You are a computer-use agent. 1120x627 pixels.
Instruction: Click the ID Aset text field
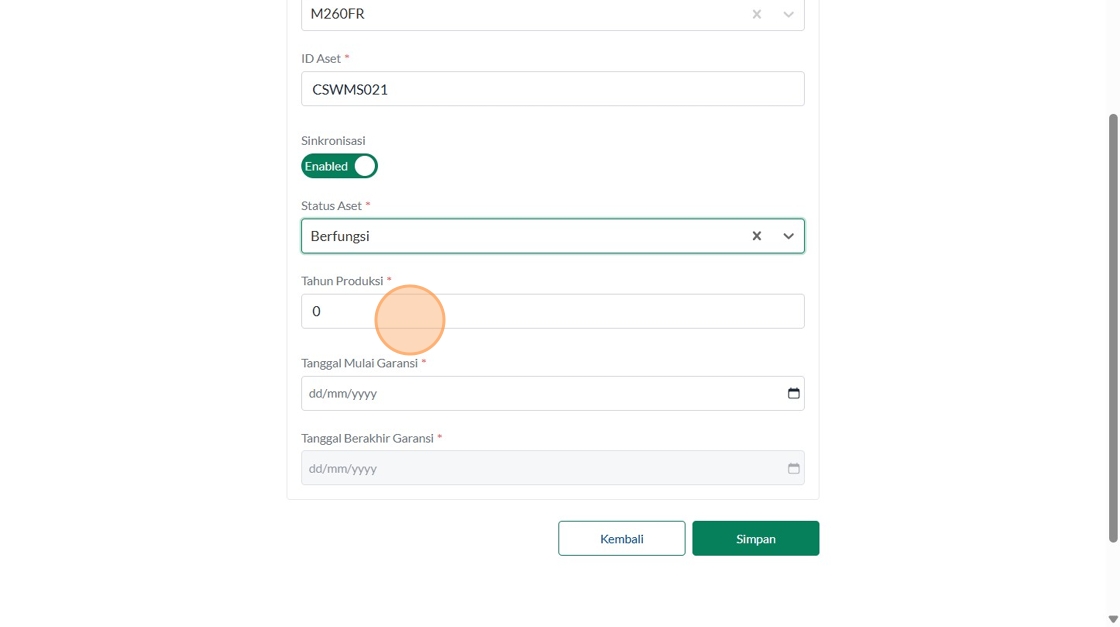[552, 89]
